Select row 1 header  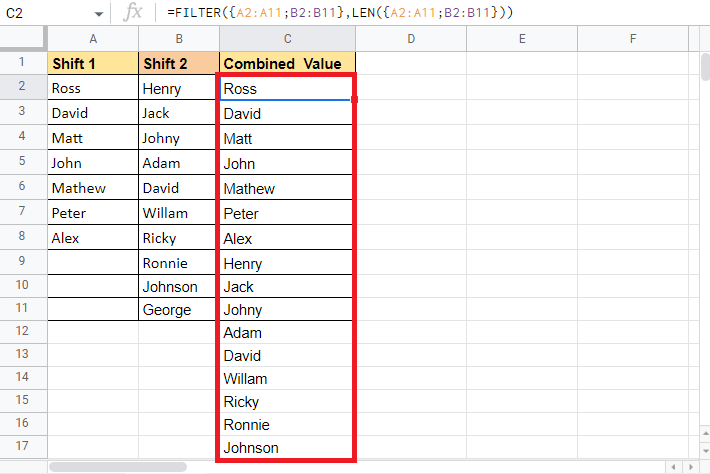pos(24,62)
